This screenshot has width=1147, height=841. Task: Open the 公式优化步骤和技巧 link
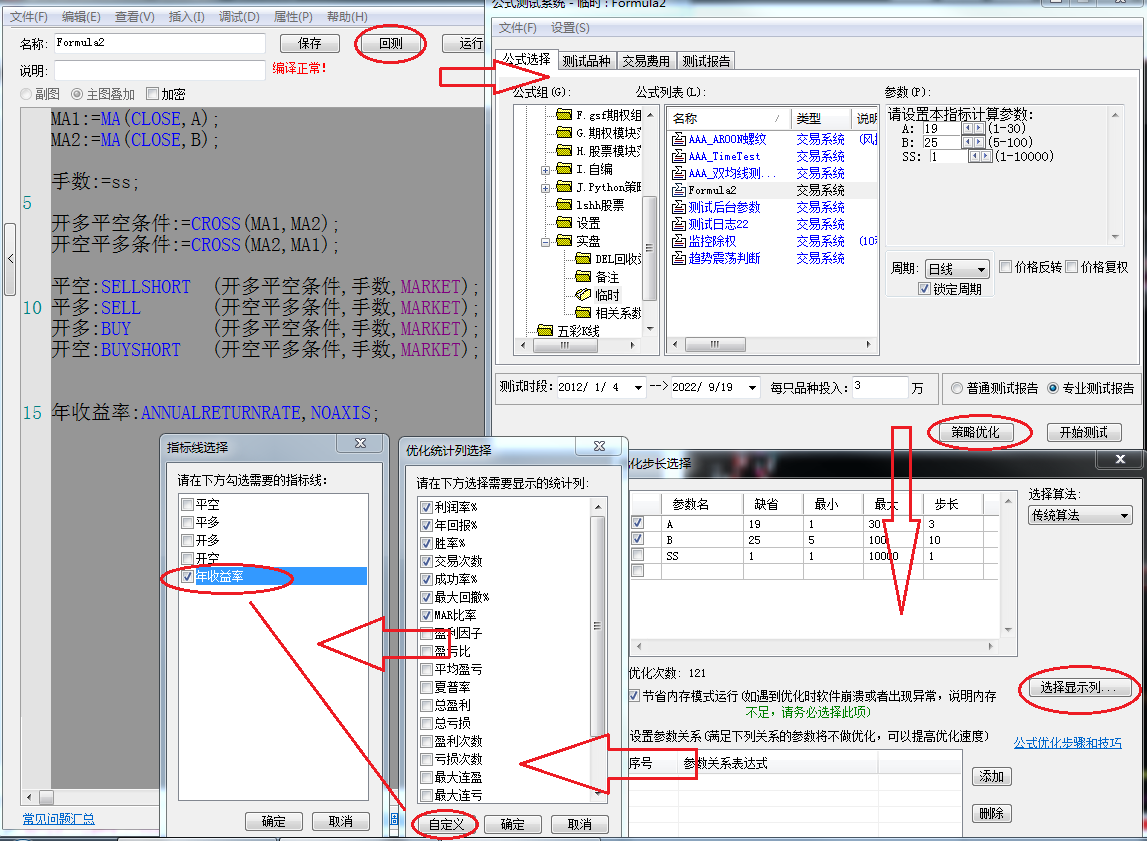tap(1067, 743)
